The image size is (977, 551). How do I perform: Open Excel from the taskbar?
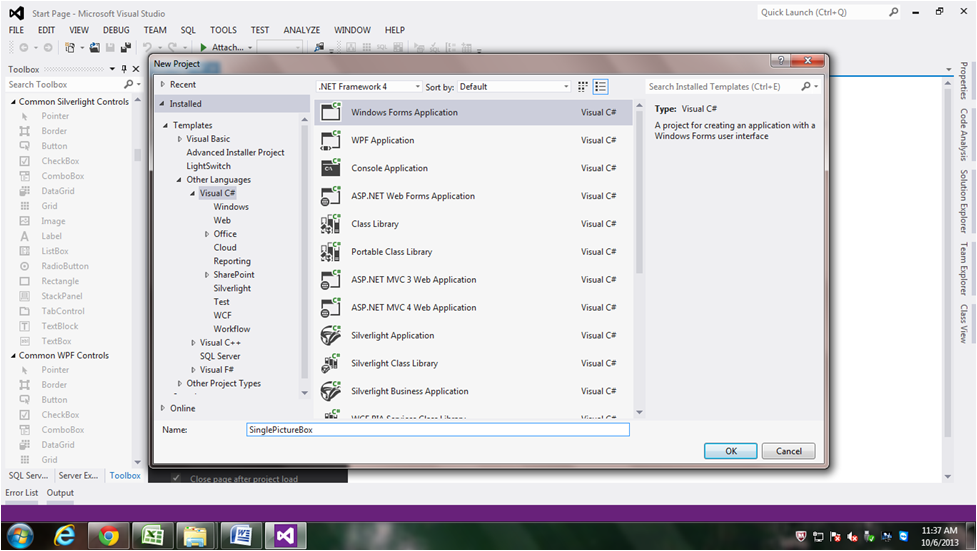[x=152, y=535]
